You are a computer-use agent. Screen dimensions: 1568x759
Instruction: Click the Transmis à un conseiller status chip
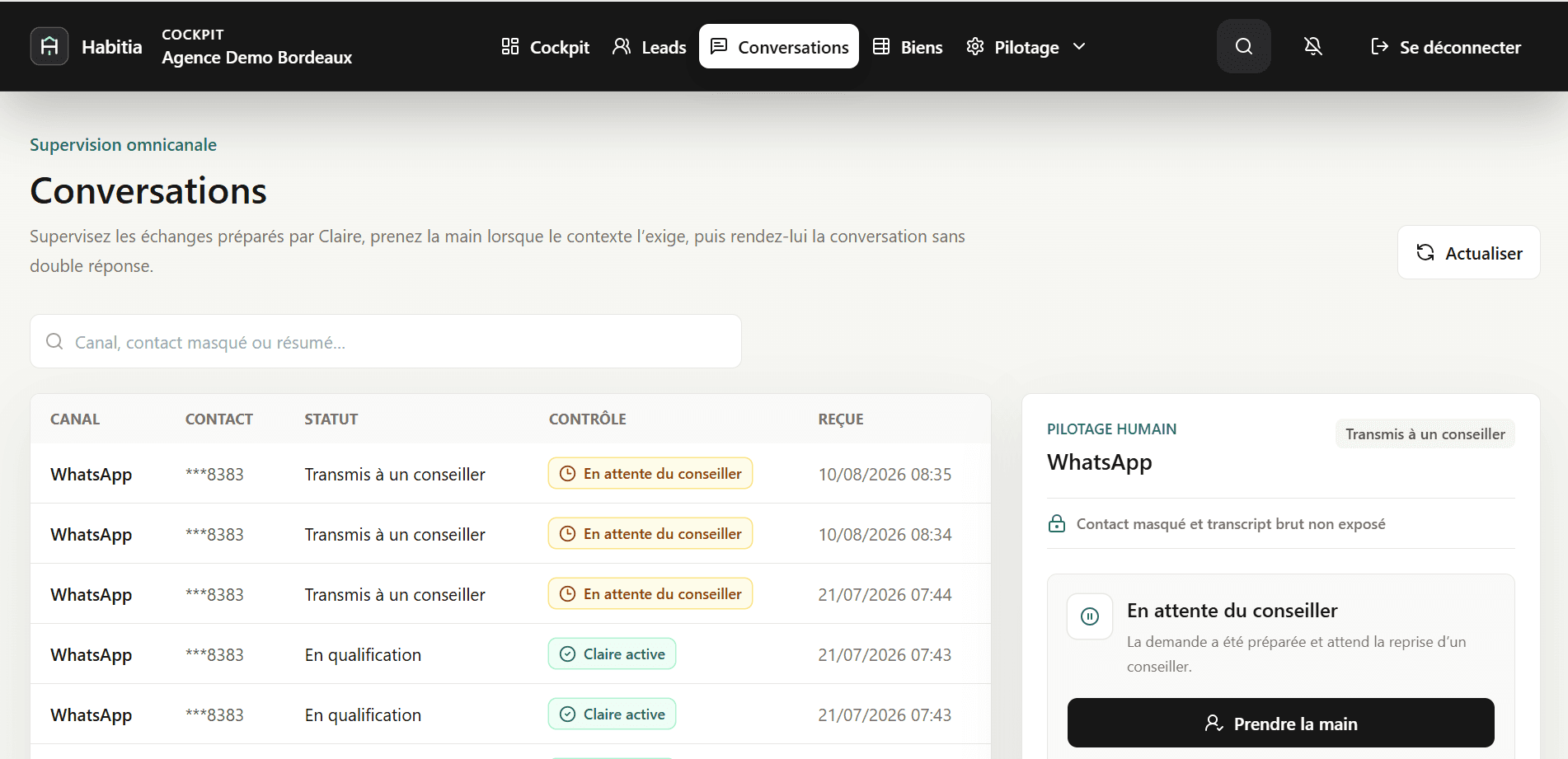[1425, 433]
